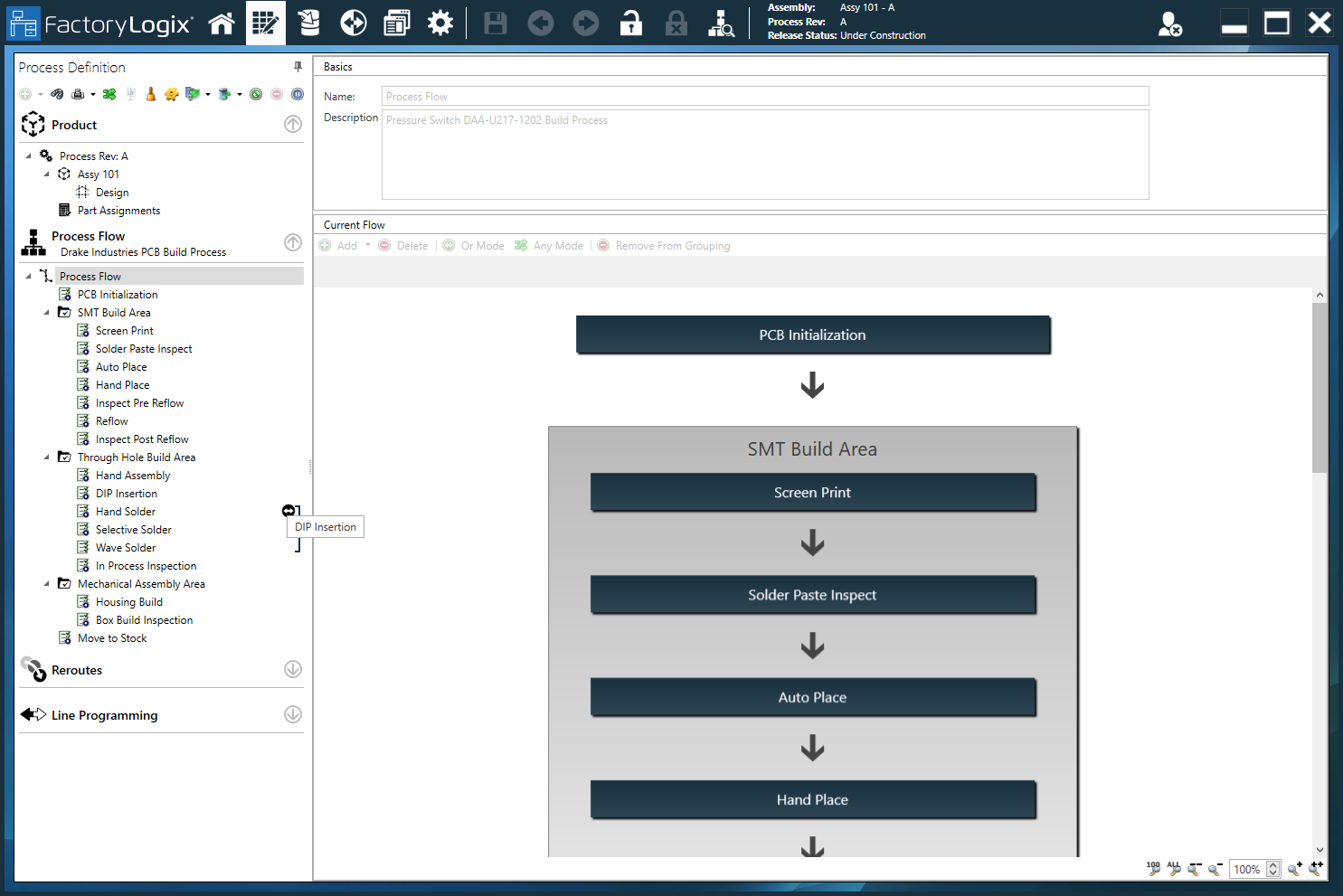Click the bell alert icon in Process Definition toolbar
Image resolution: width=1343 pixels, height=896 pixels.
click(150, 93)
